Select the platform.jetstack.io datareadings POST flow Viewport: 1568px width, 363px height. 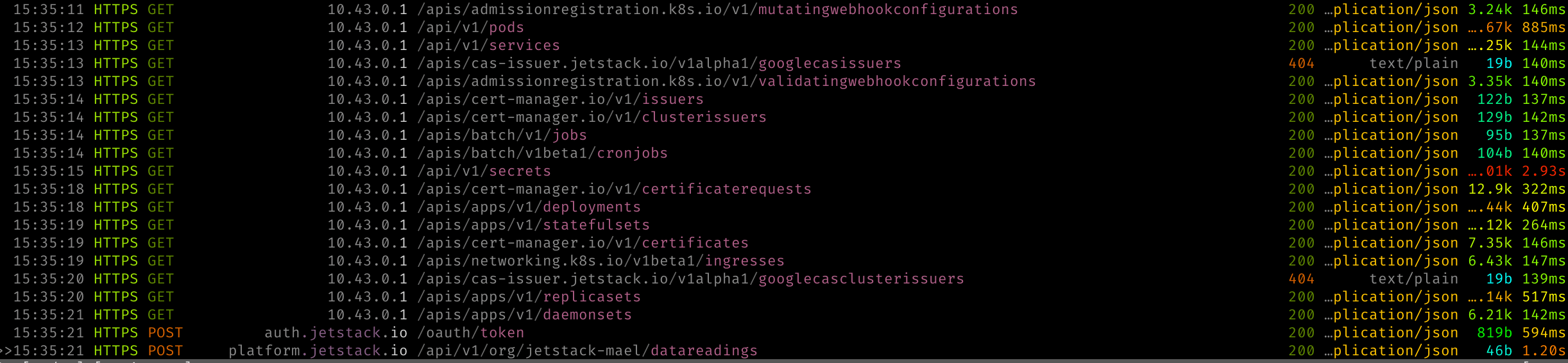[x=784, y=351]
